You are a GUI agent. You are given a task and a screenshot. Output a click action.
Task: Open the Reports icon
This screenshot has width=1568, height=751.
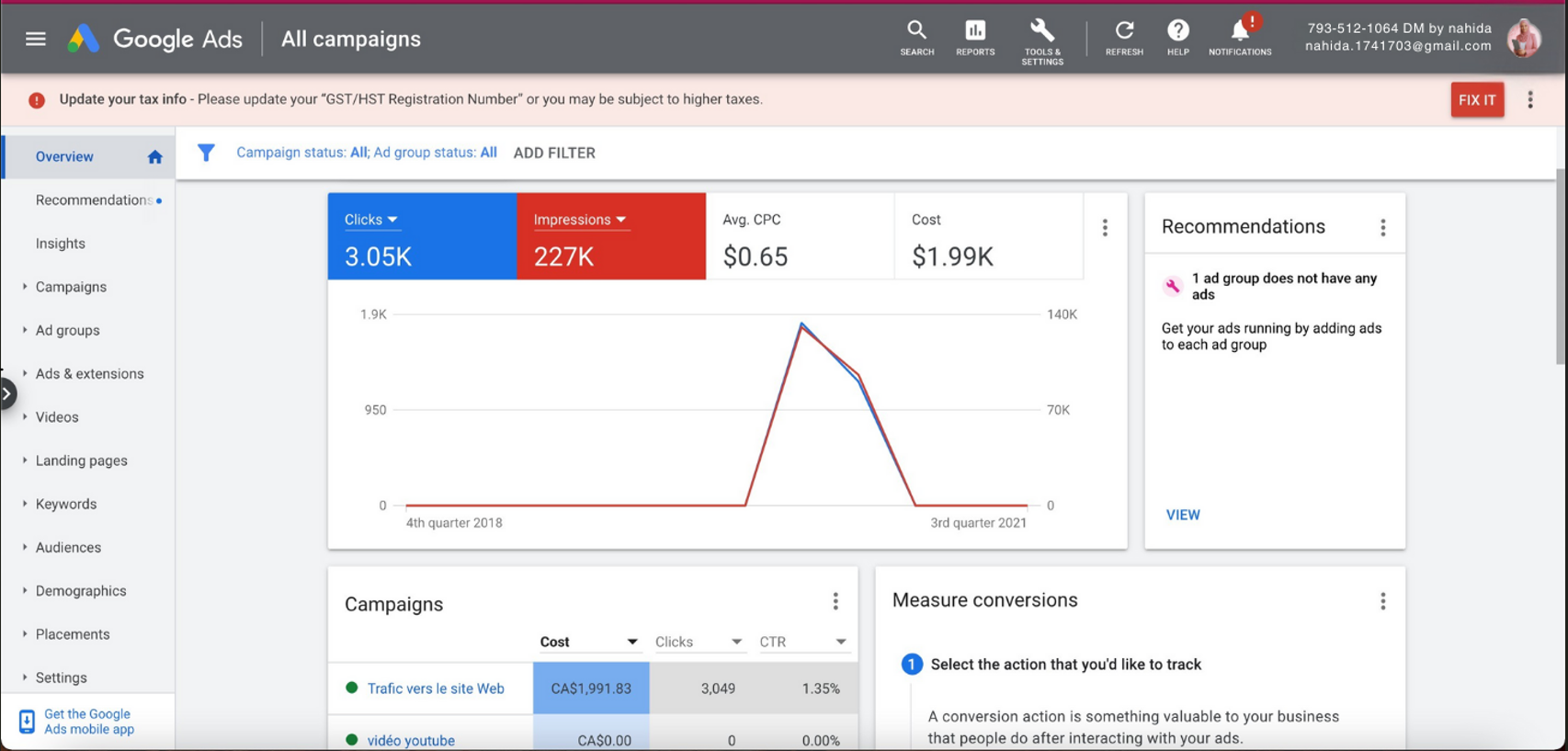(x=974, y=31)
